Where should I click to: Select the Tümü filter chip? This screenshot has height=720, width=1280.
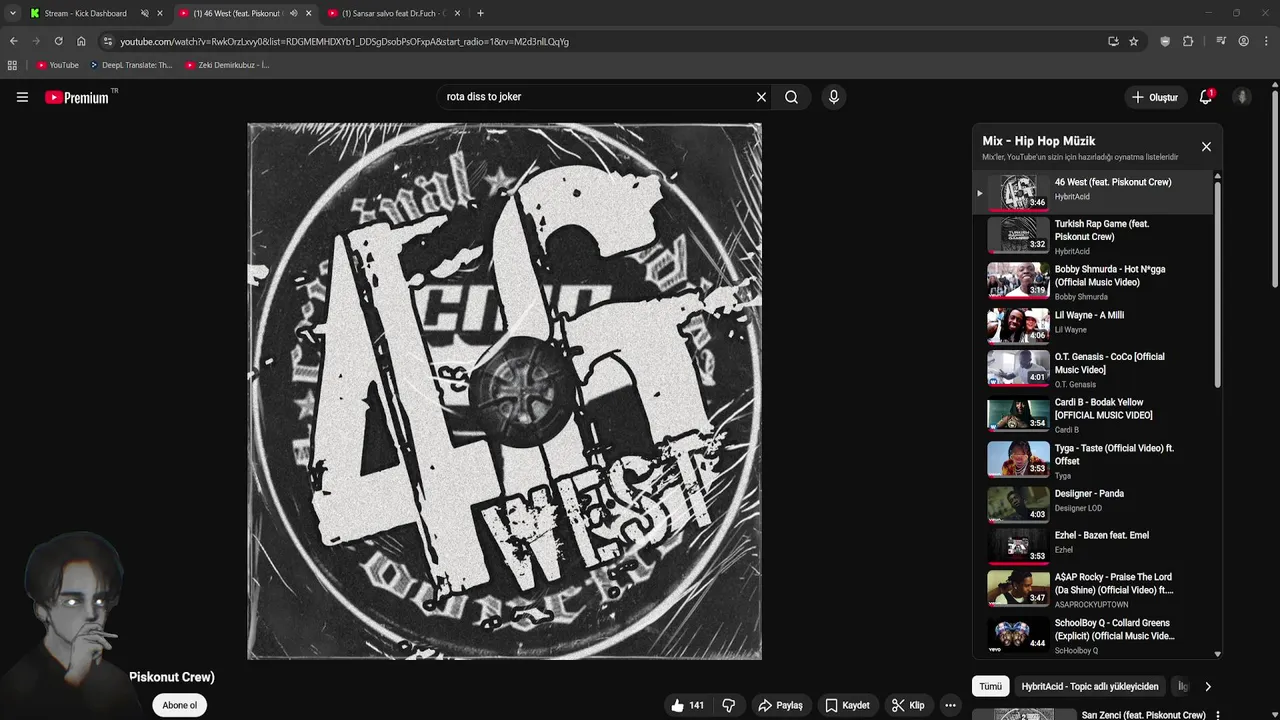(990, 686)
